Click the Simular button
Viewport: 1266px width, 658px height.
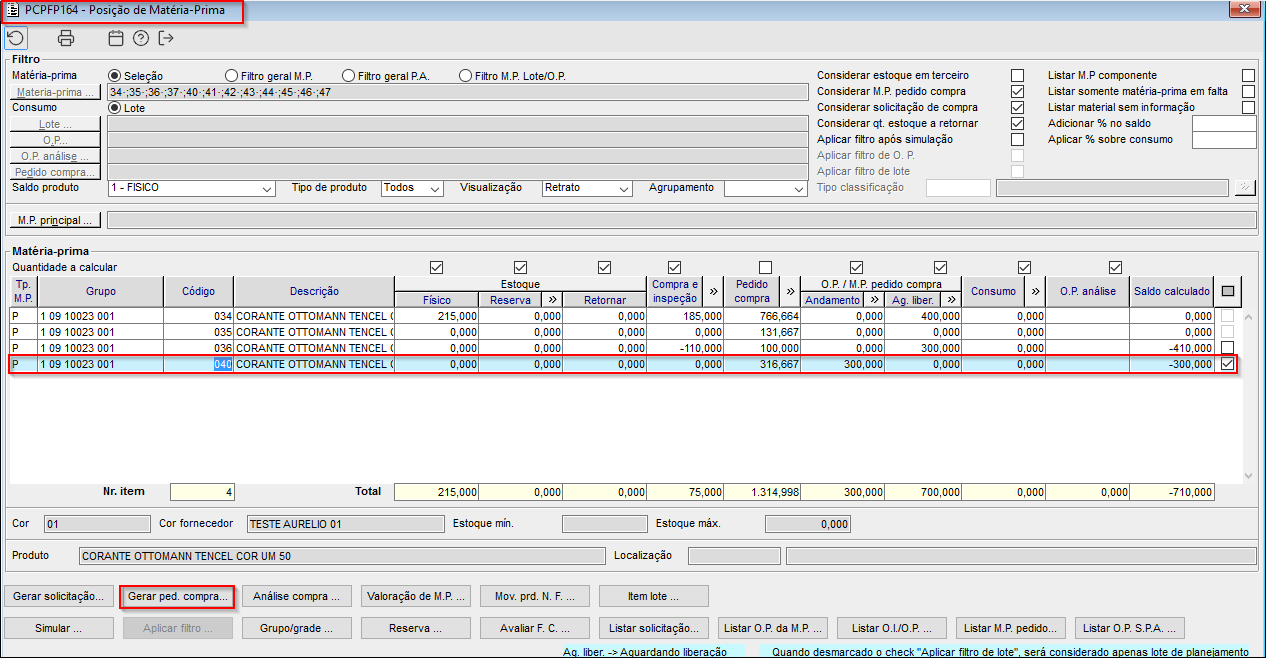[58, 629]
